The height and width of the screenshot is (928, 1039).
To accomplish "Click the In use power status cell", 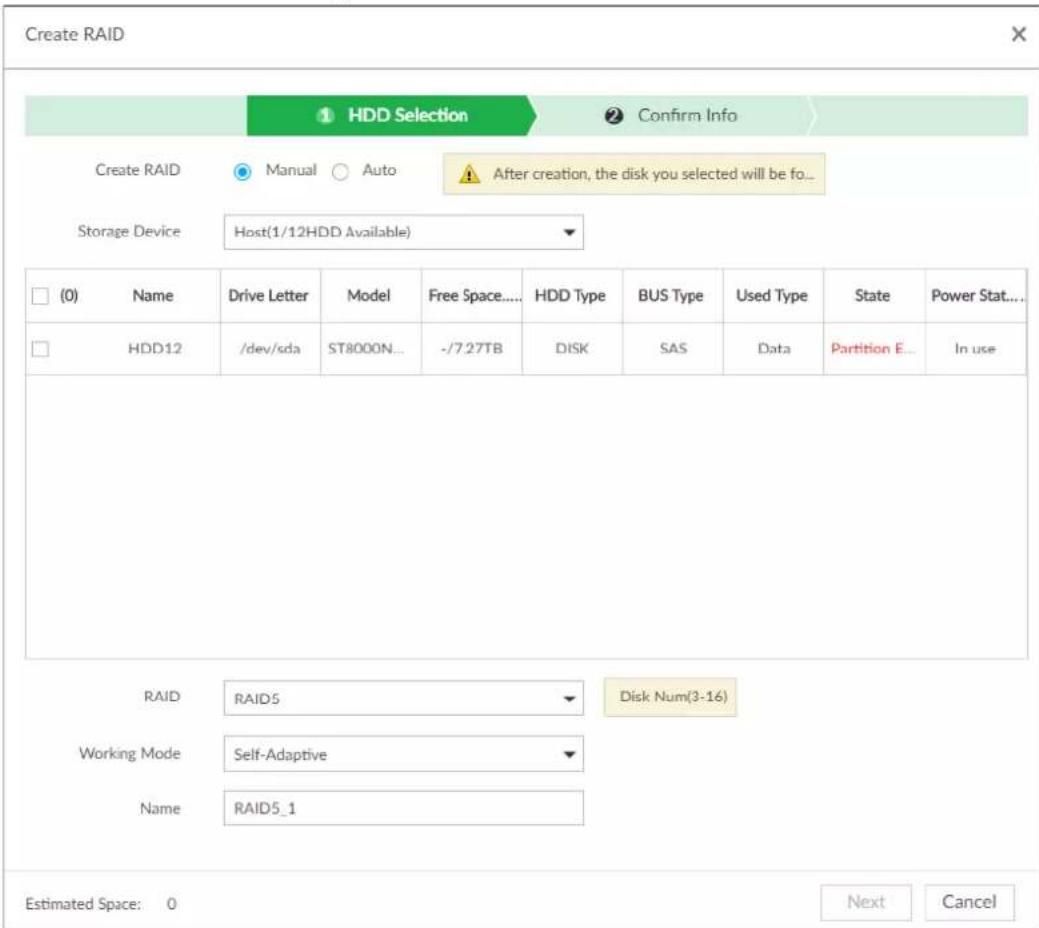I will point(975,349).
